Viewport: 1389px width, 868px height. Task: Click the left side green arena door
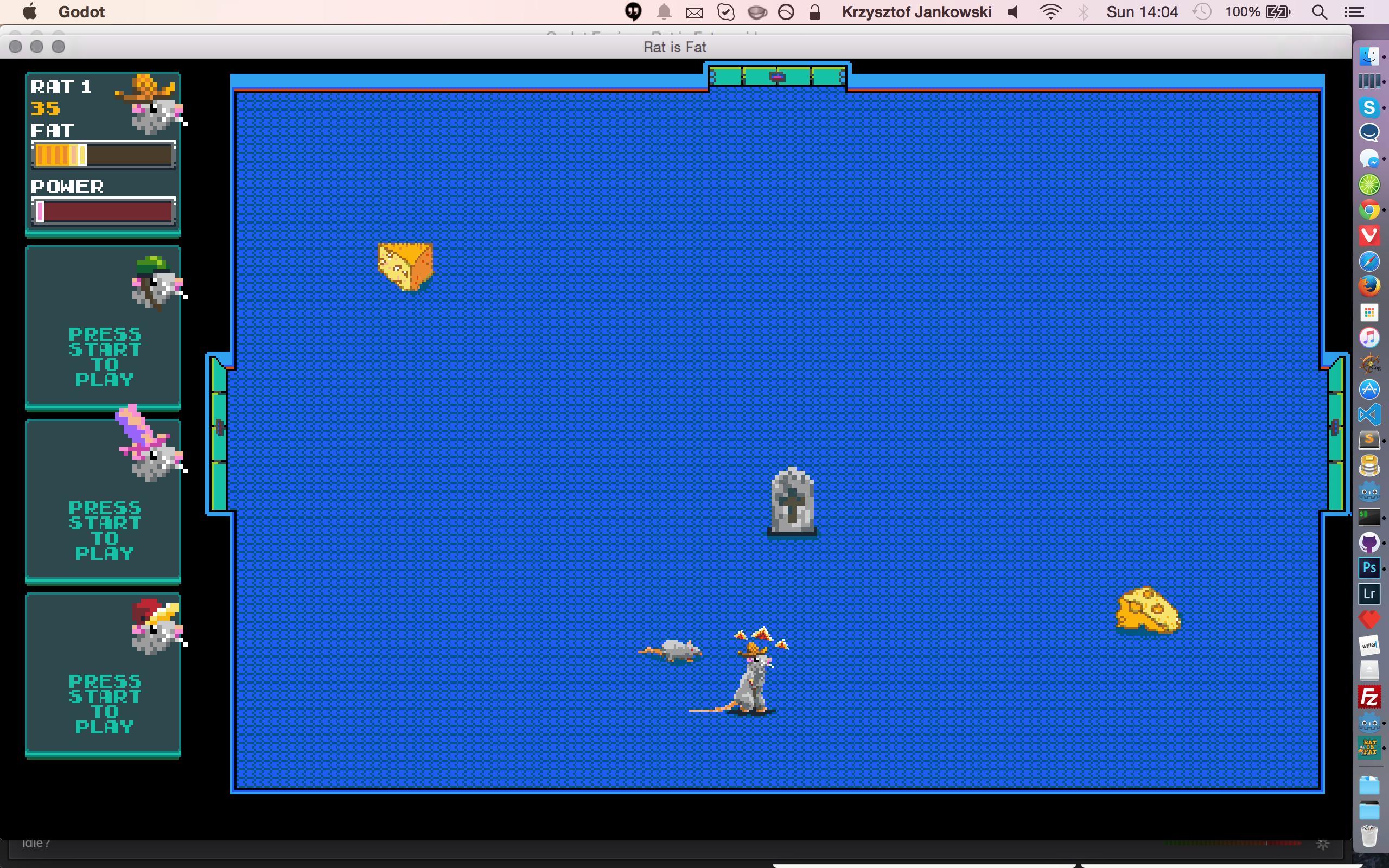point(219,433)
